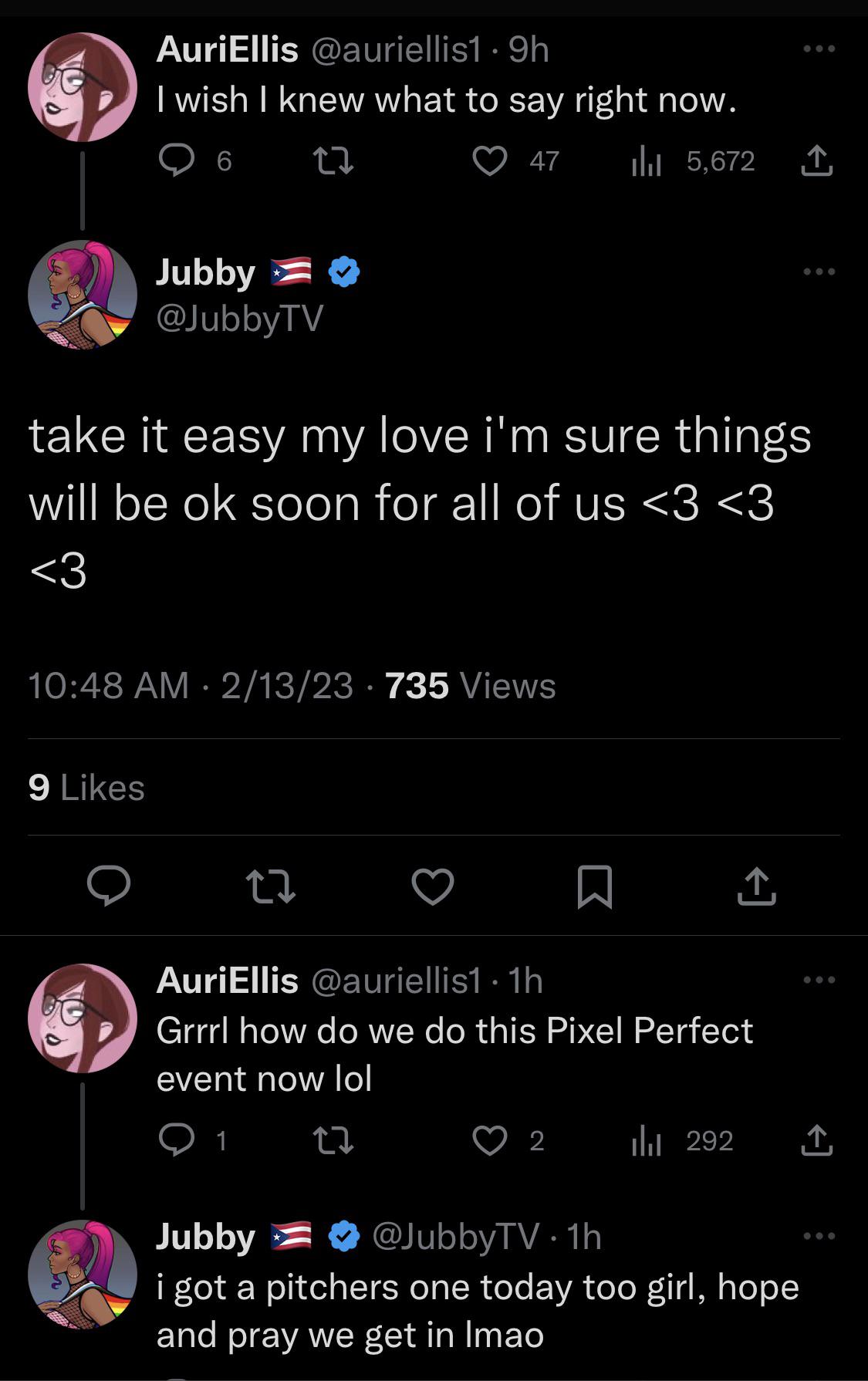
Task: Reply to AuriEllis's top tweet
Action: (x=176, y=161)
